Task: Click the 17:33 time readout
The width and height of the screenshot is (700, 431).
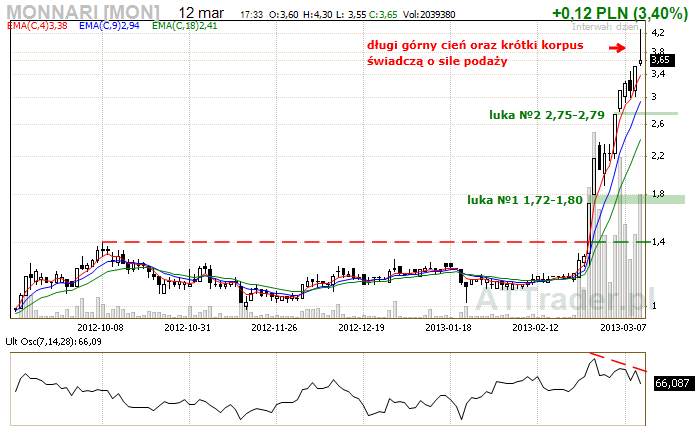Action: [251, 15]
